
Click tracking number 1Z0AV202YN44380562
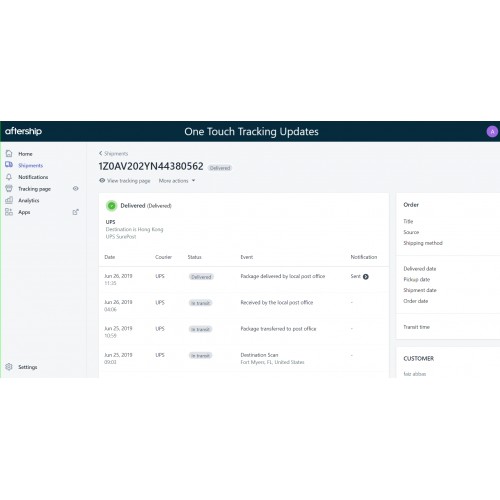point(151,166)
